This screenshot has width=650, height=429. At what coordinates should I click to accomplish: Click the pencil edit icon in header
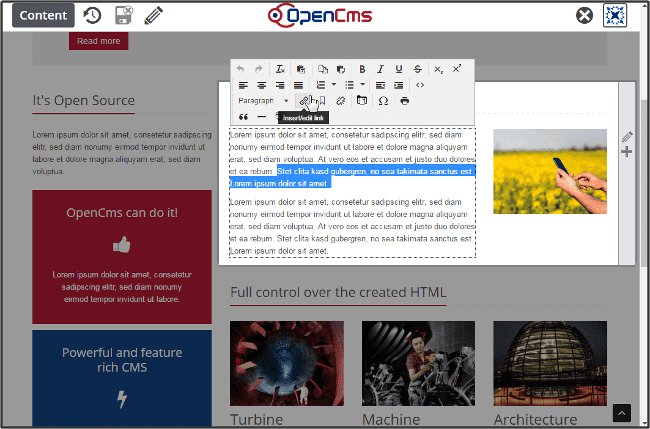[153, 15]
